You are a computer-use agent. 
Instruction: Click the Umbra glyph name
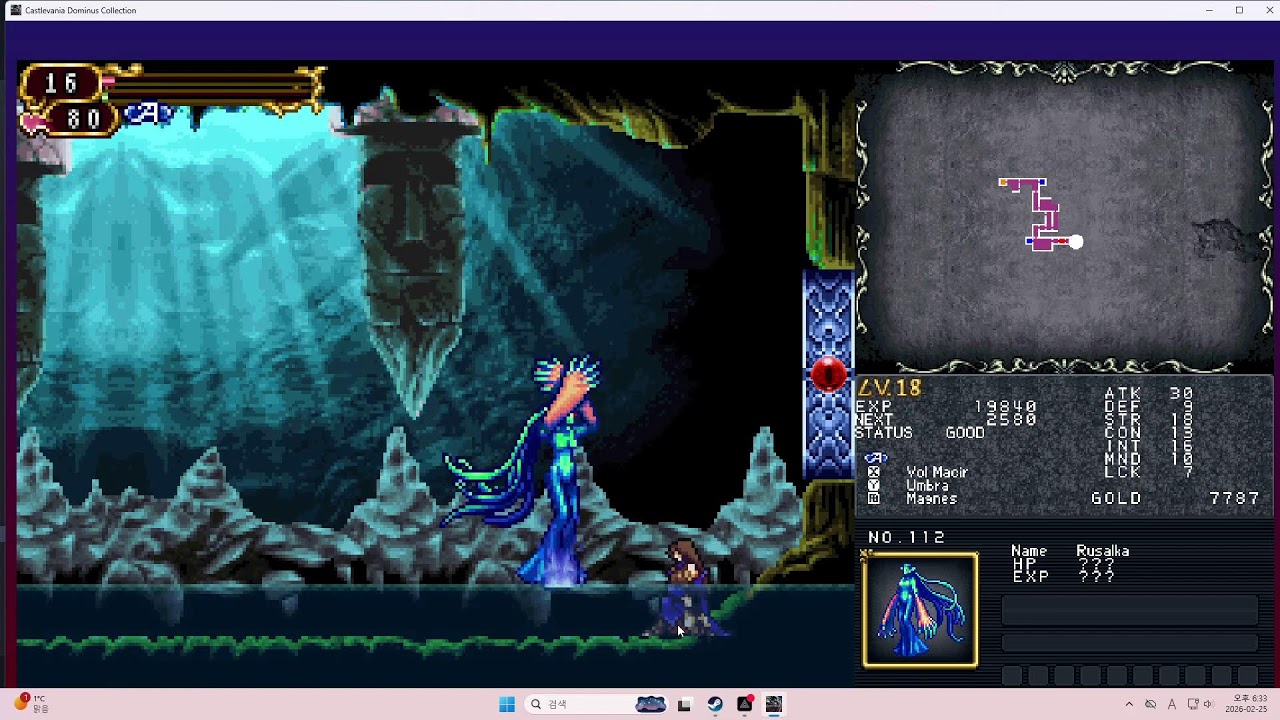pyautogui.click(x=927, y=485)
